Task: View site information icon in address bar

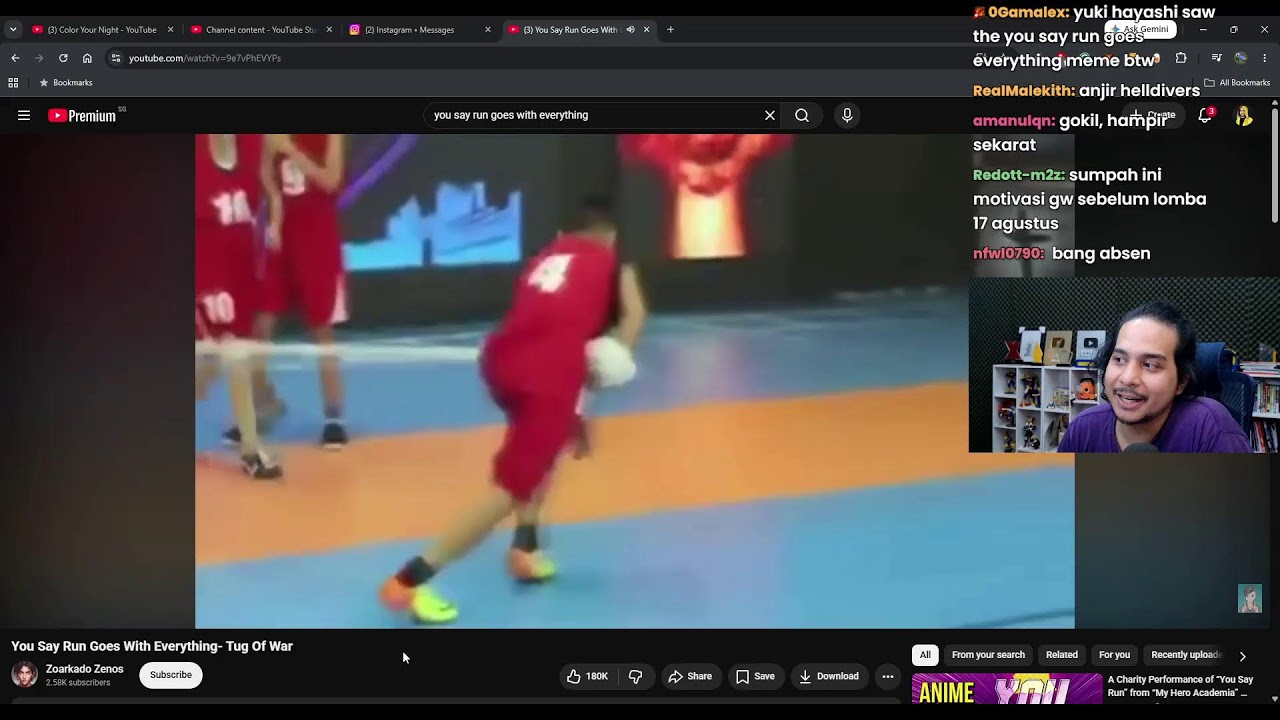Action: [116, 58]
